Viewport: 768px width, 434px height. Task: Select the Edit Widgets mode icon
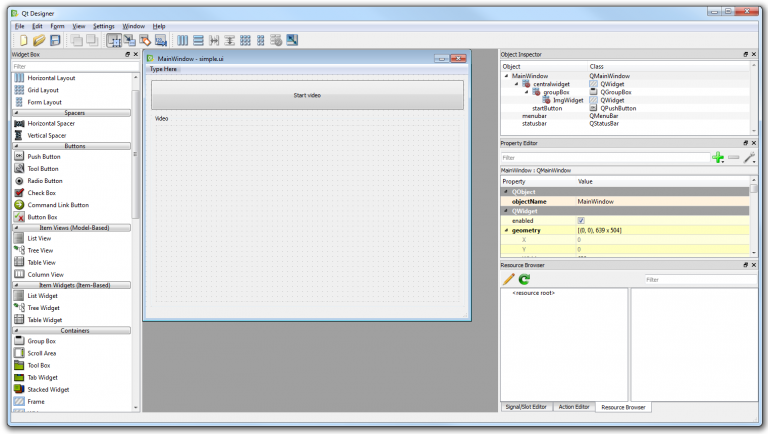pos(114,40)
